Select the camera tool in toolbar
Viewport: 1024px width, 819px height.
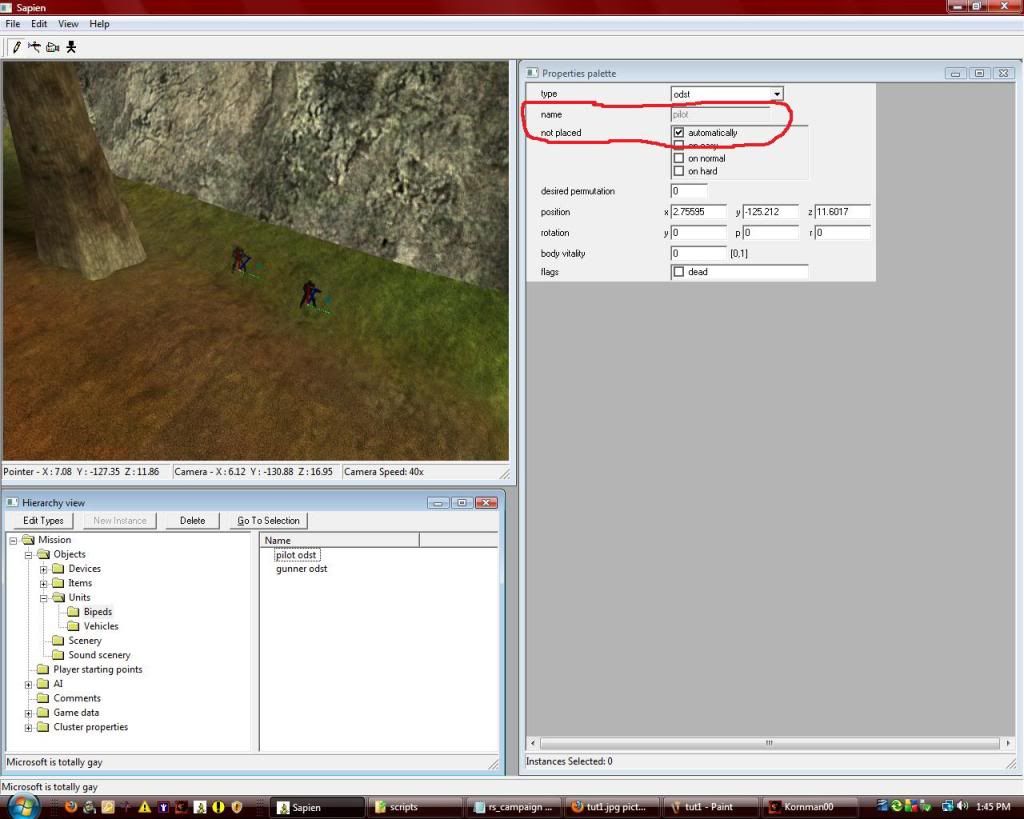click(53, 47)
